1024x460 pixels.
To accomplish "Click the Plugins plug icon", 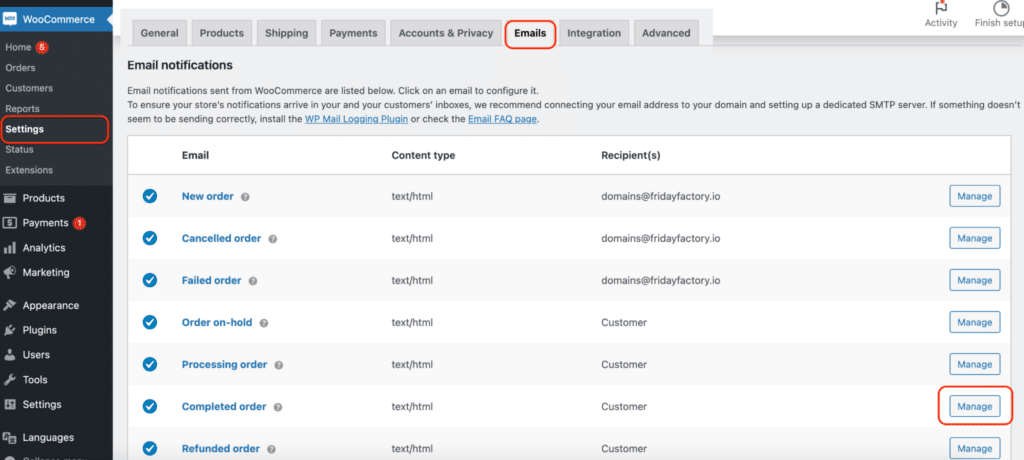I will pos(9,330).
